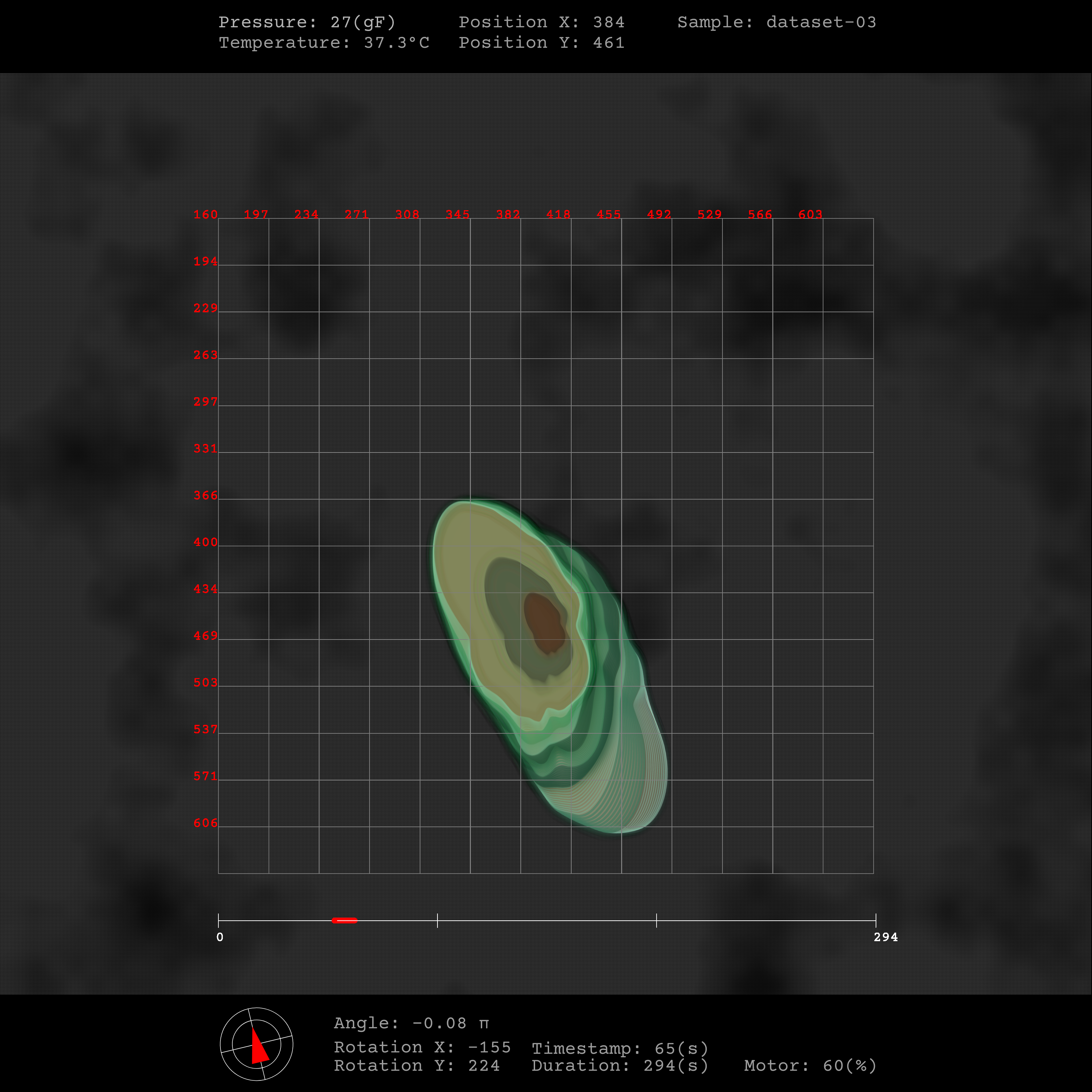Screen dimensions: 1092x1092
Task: Click the Pressure 27(gF) readout
Action: pos(307,22)
